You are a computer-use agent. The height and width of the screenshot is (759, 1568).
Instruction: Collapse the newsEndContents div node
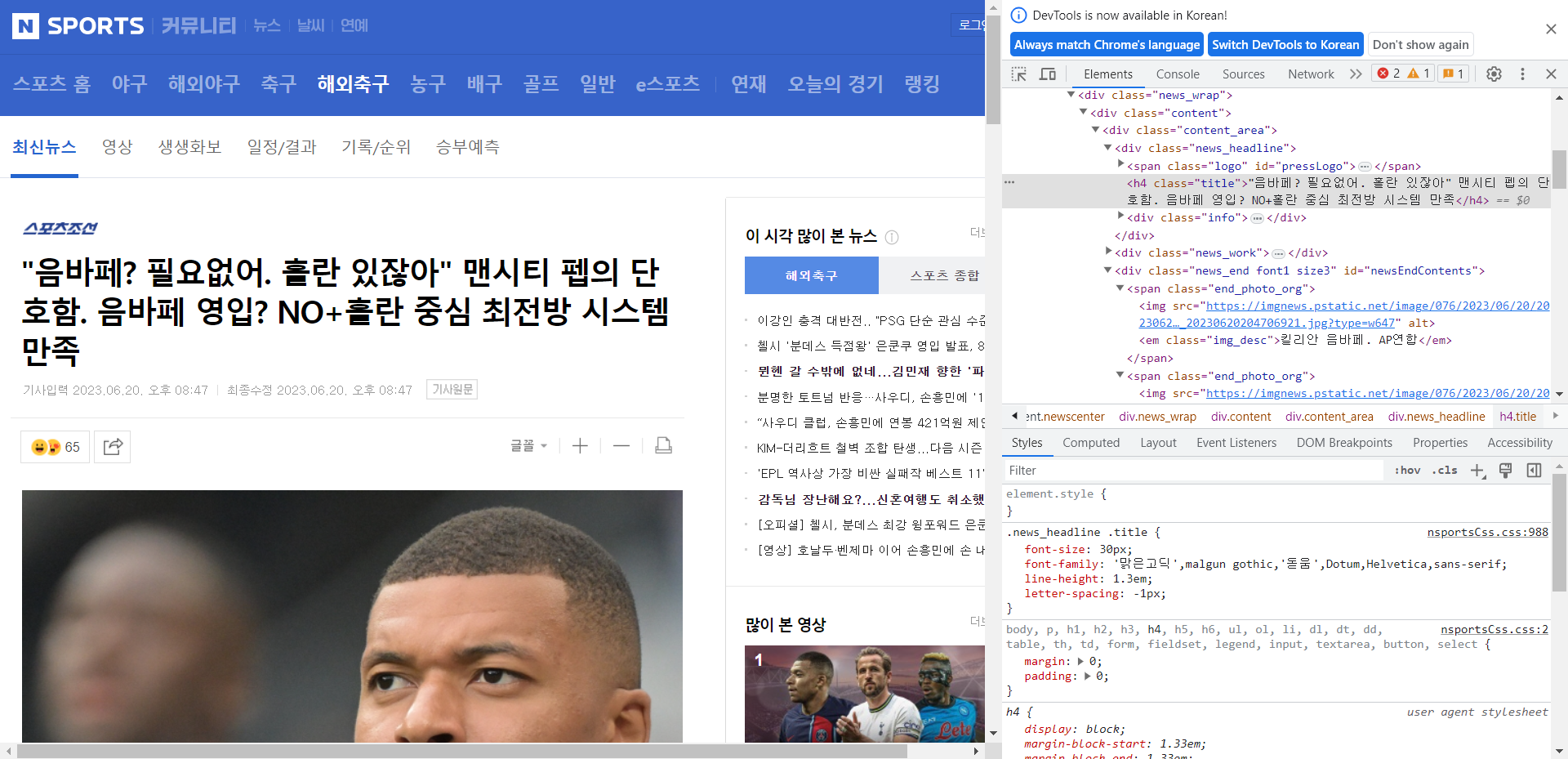pos(1107,270)
